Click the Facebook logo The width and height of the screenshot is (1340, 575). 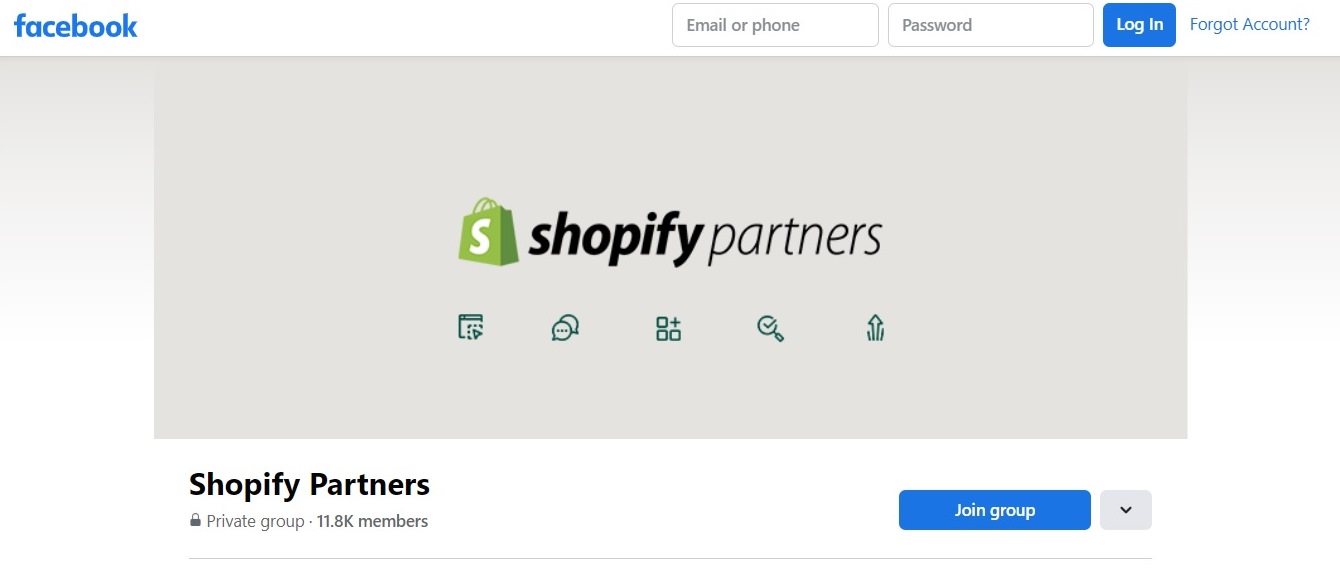(x=76, y=26)
